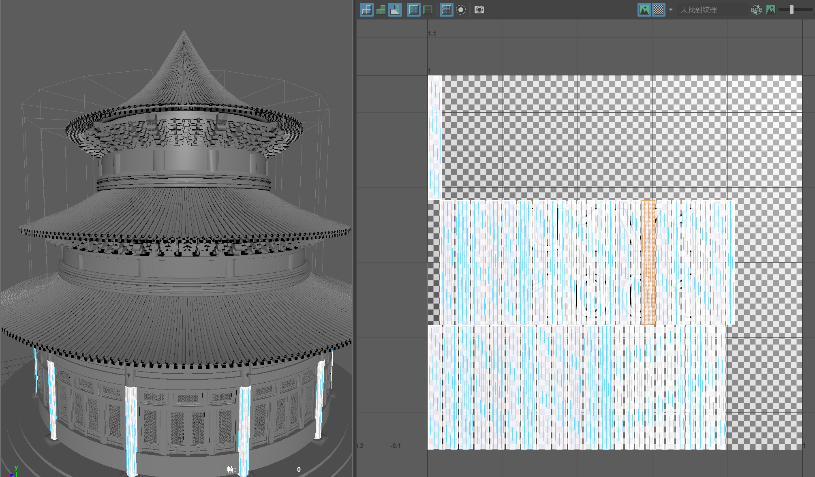Take UV snapshot with camera icon

[x=479, y=9]
